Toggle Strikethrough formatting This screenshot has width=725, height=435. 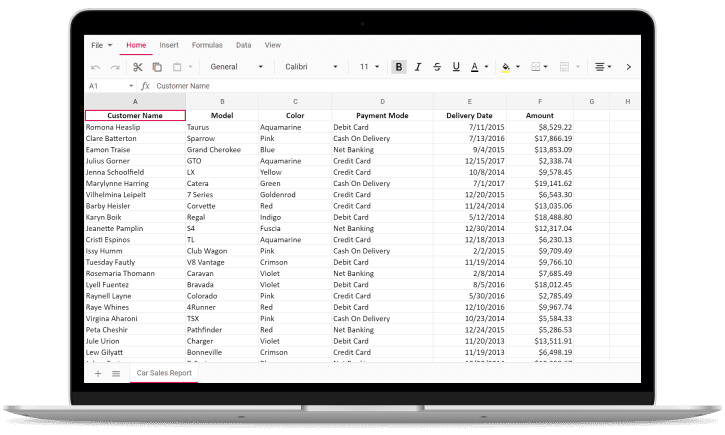tap(437, 67)
